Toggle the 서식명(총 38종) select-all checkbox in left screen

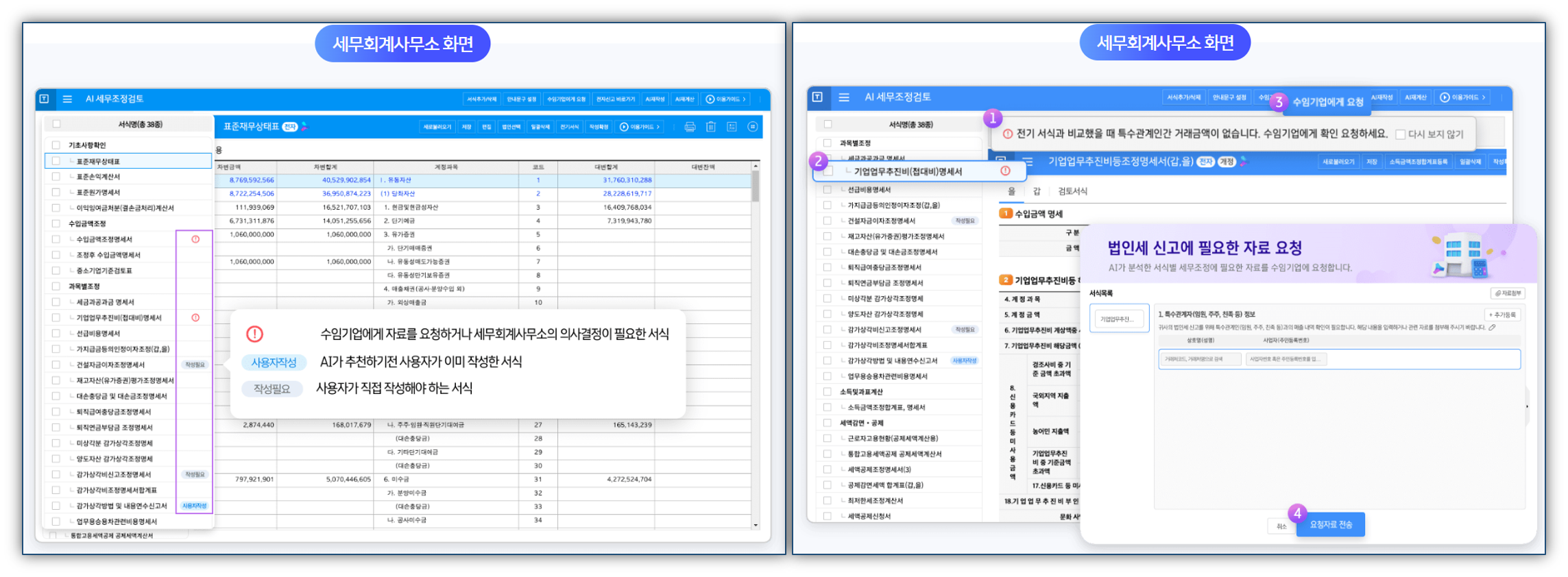pyautogui.click(x=56, y=124)
